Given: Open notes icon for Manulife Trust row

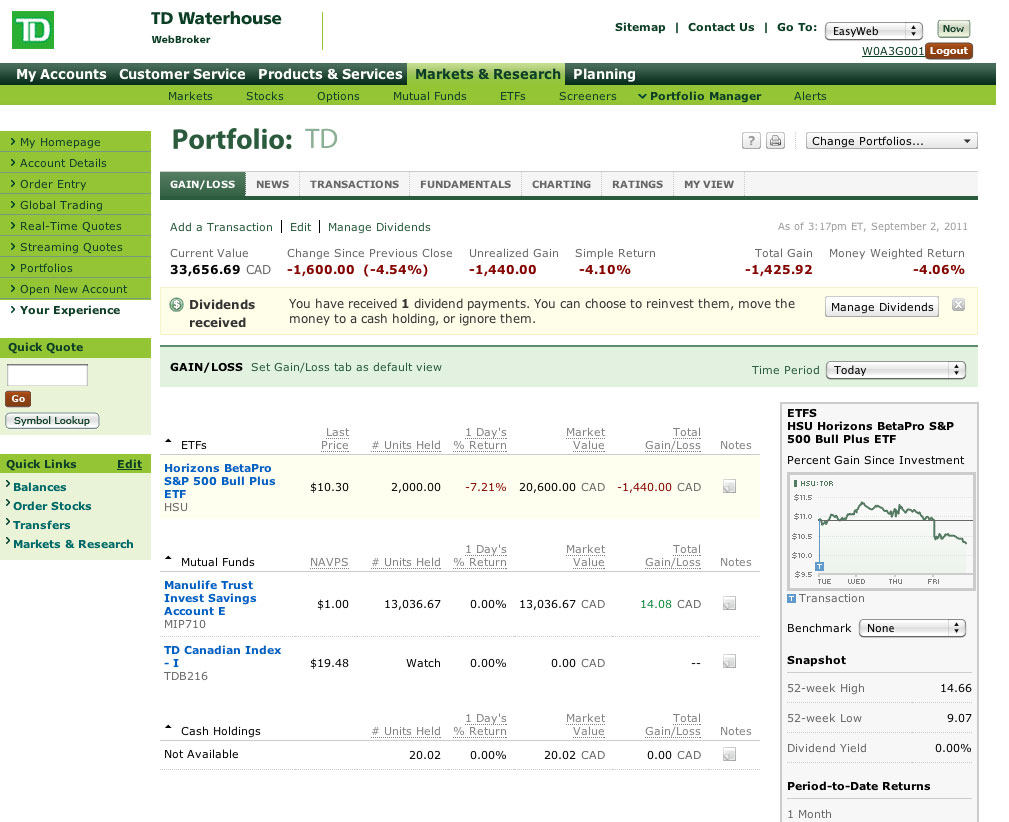Looking at the screenshot, I should point(729,604).
